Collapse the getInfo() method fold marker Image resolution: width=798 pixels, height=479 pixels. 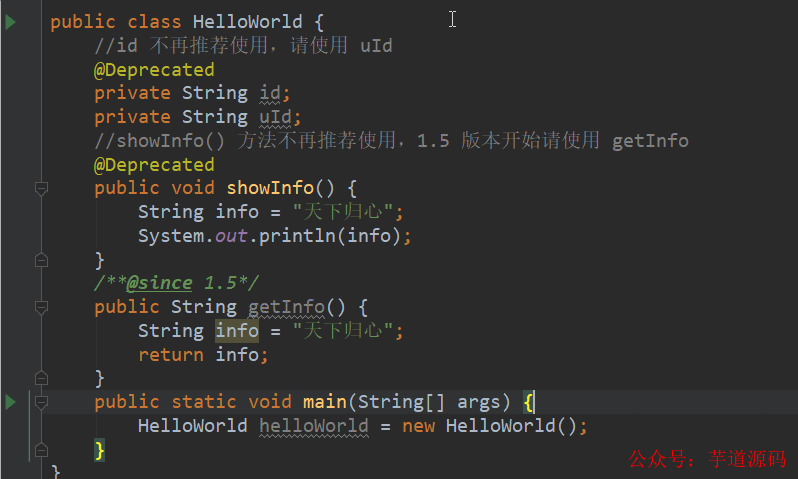pyautogui.click(x=41, y=307)
